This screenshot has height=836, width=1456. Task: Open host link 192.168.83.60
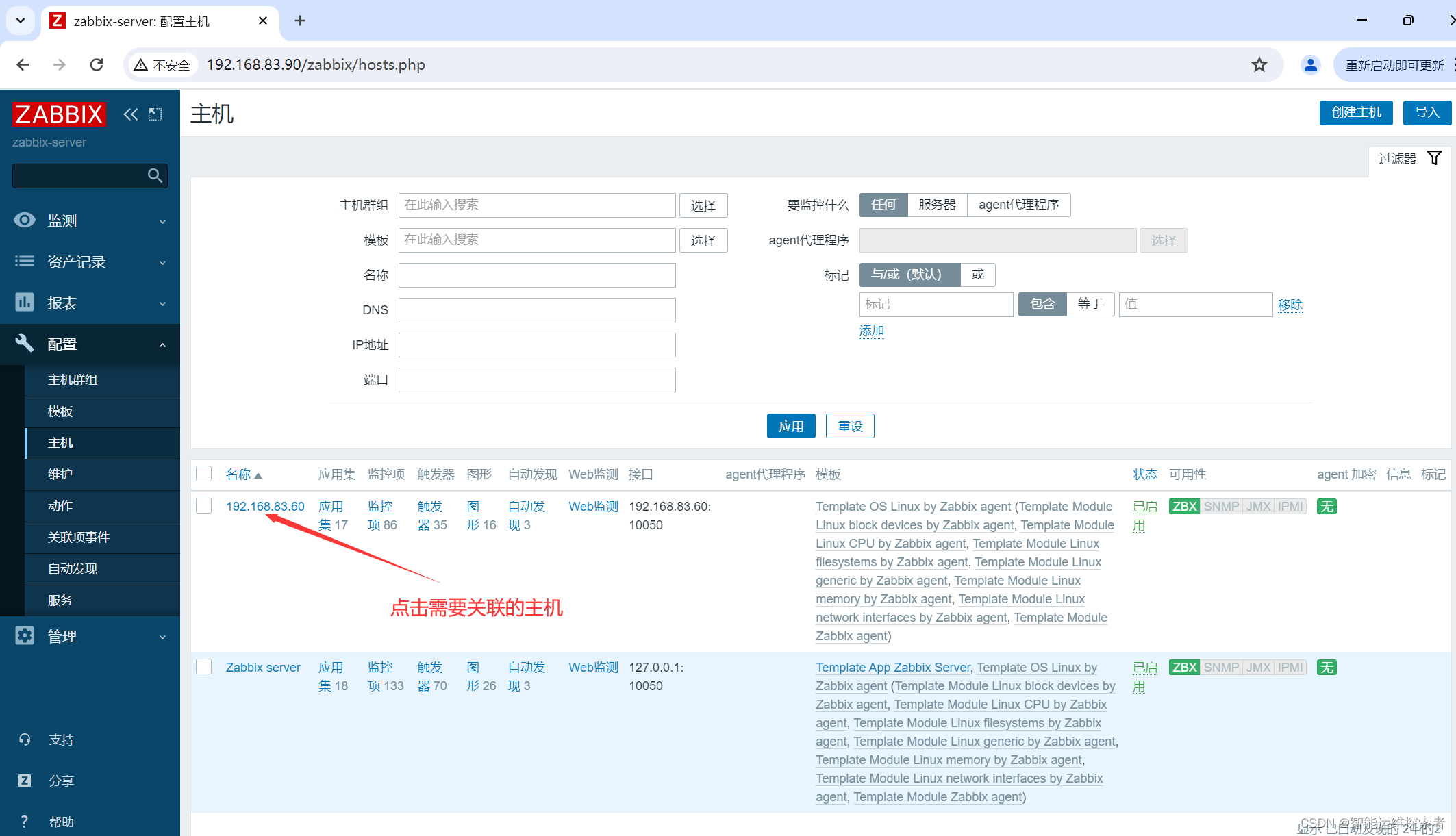(x=265, y=506)
